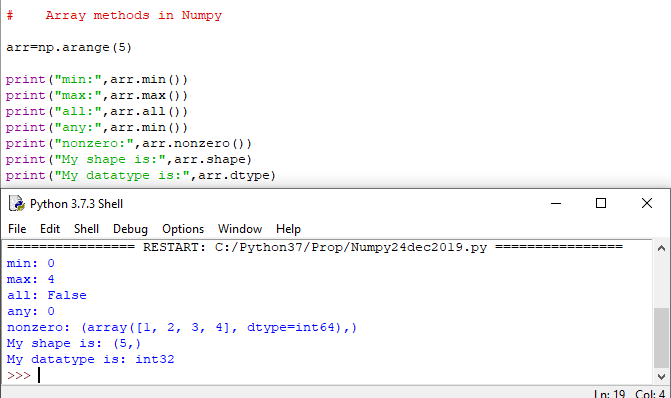Open the Shell menu
Viewport: 671px width, 398px height.
click(86, 229)
